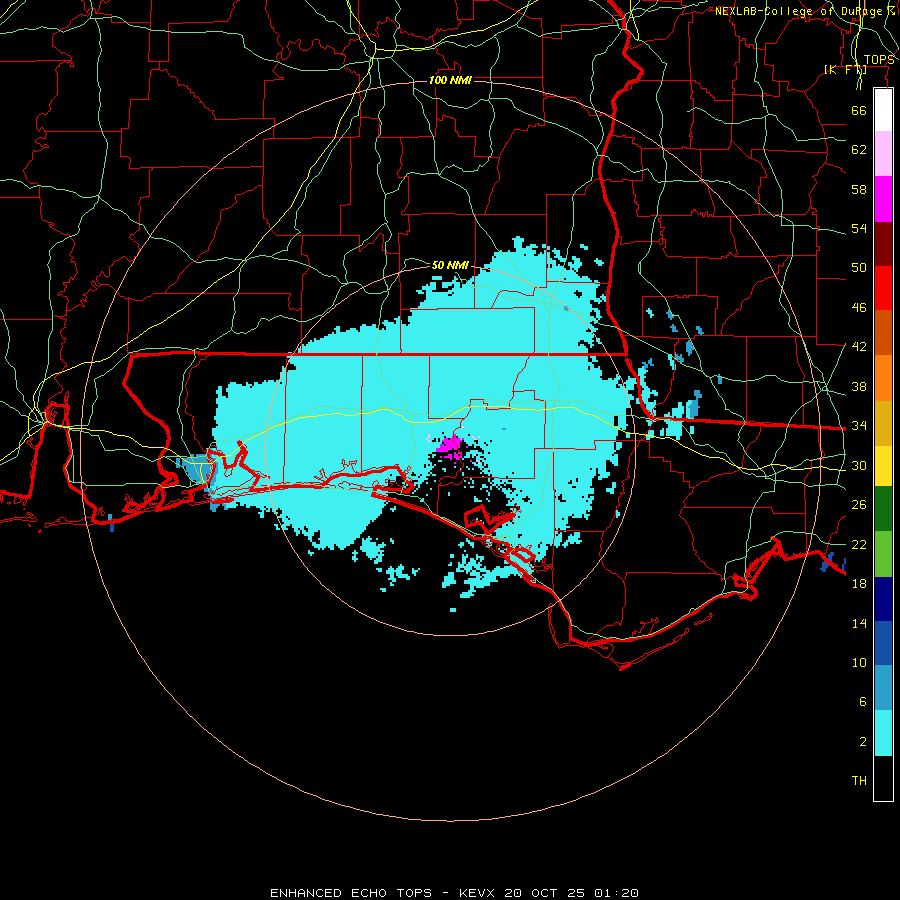Viewport: 900px width, 900px height.
Task: Click the 'KEVX' radar site identifier
Action: [476, 893]
